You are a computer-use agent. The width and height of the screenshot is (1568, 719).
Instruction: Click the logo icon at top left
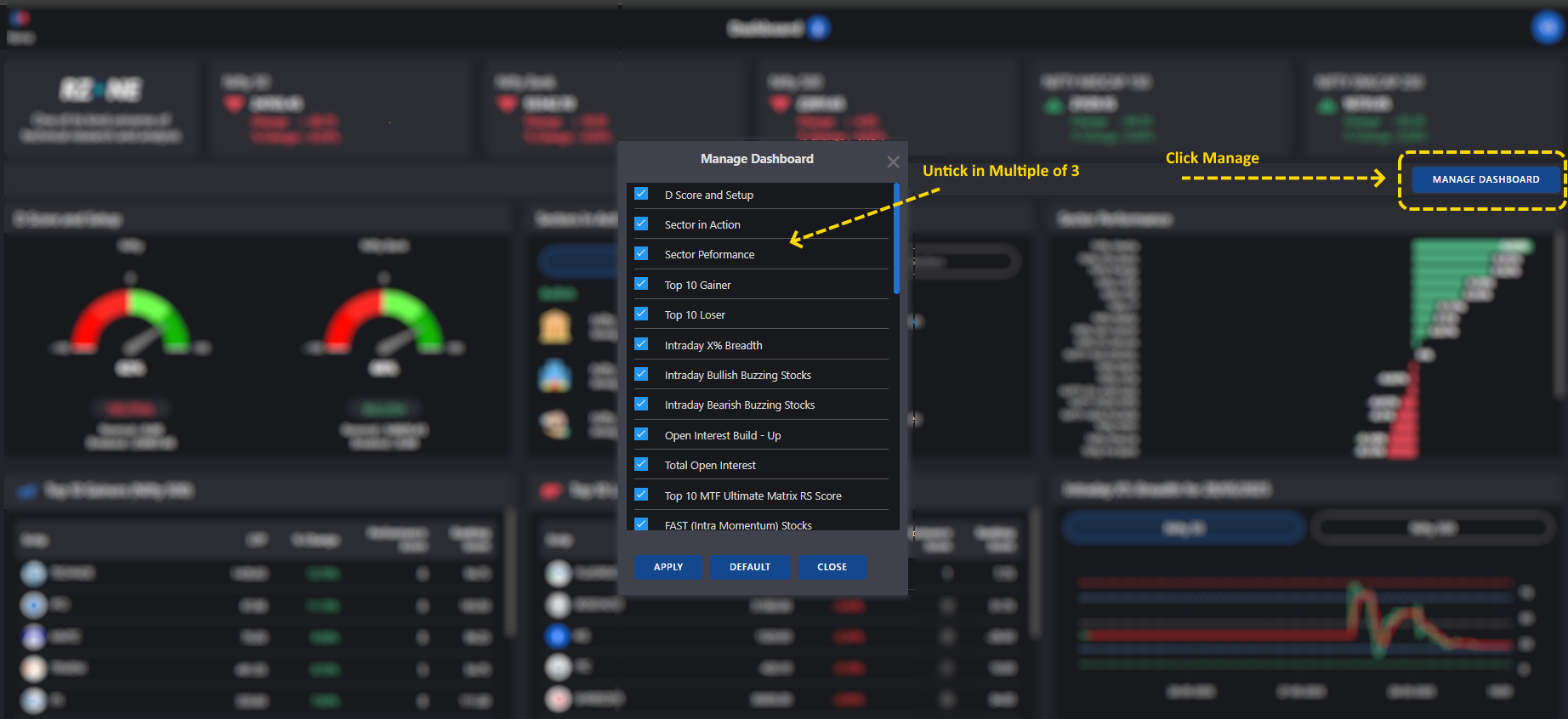coord(20,19)
